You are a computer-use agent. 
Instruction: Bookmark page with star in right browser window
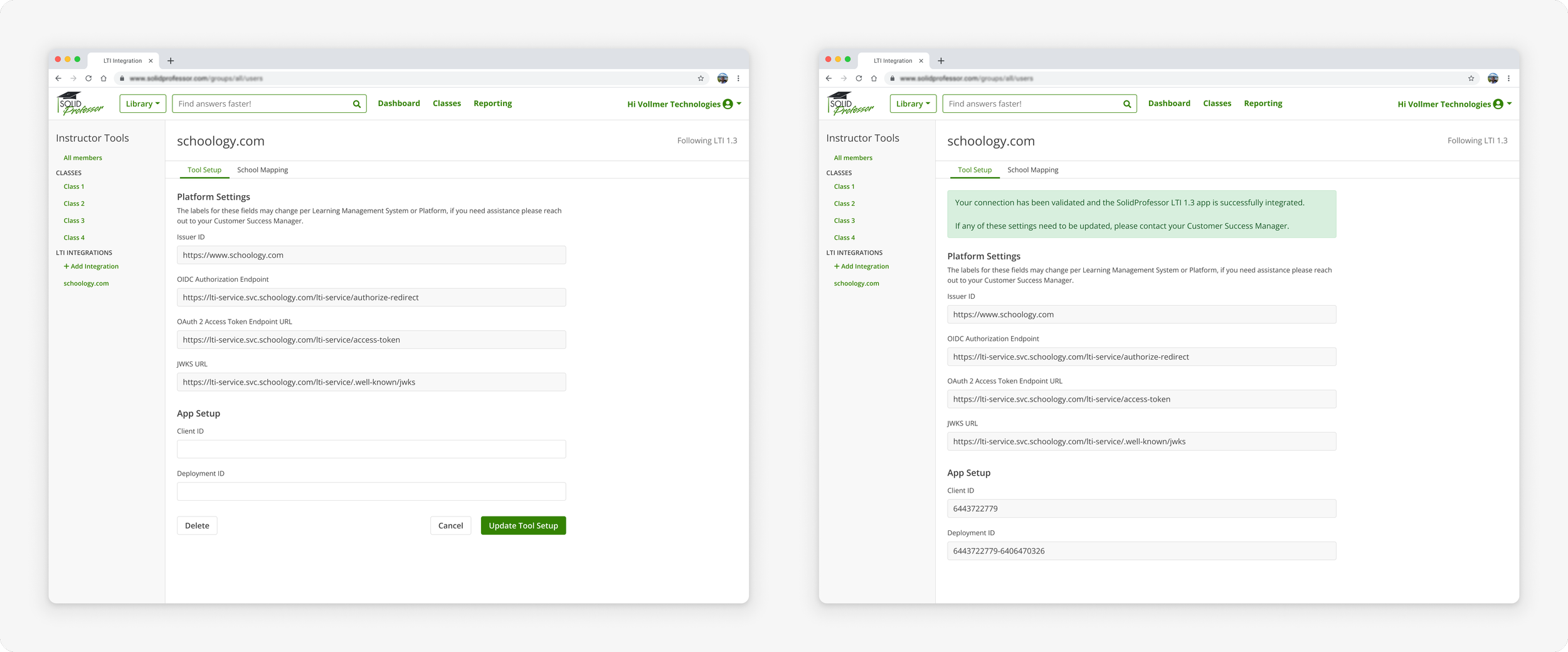click(x=1471, y=78)
